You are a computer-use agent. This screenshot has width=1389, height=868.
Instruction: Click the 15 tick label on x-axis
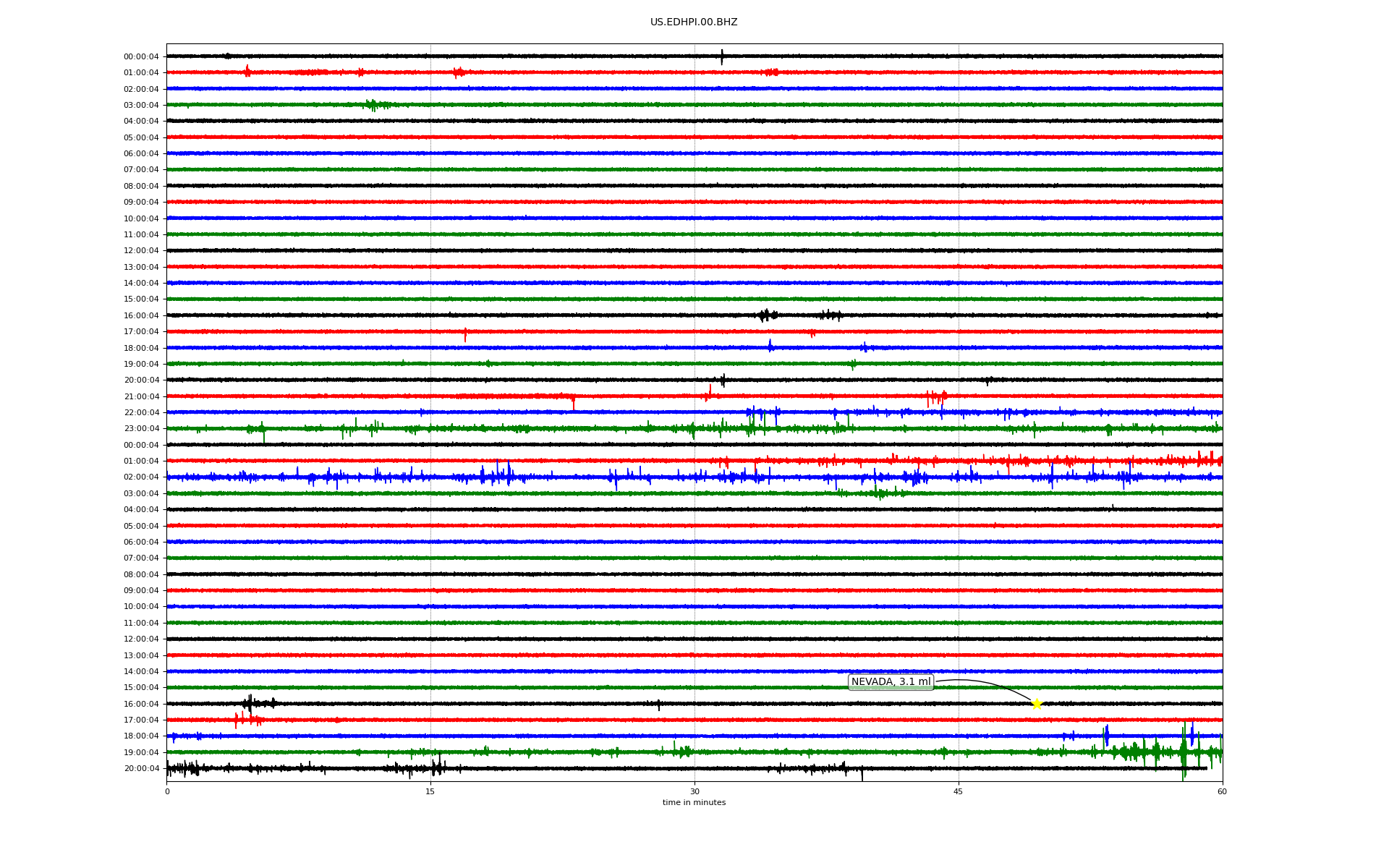[430, 791]
